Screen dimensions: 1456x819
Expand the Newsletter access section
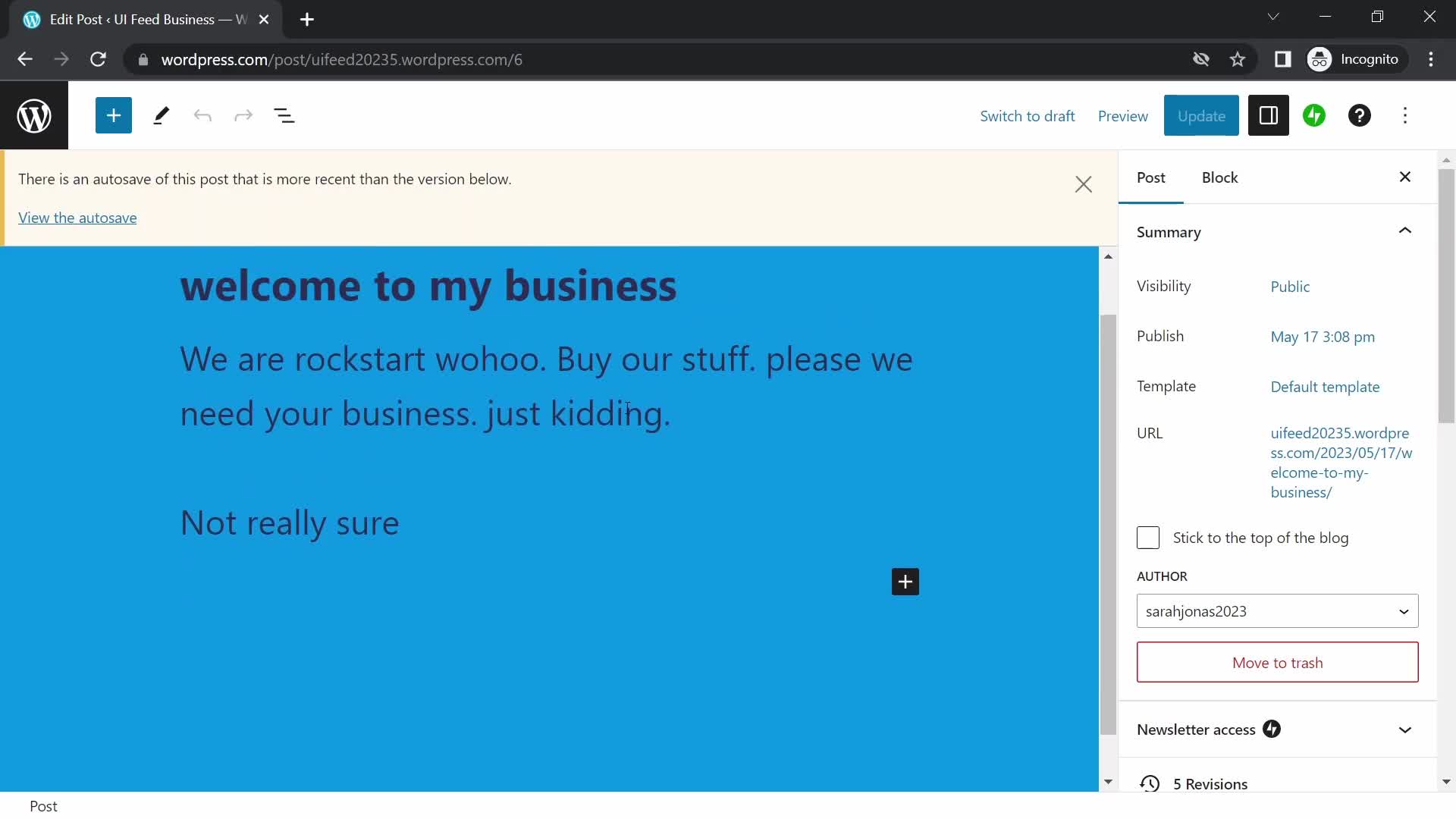1406,729
